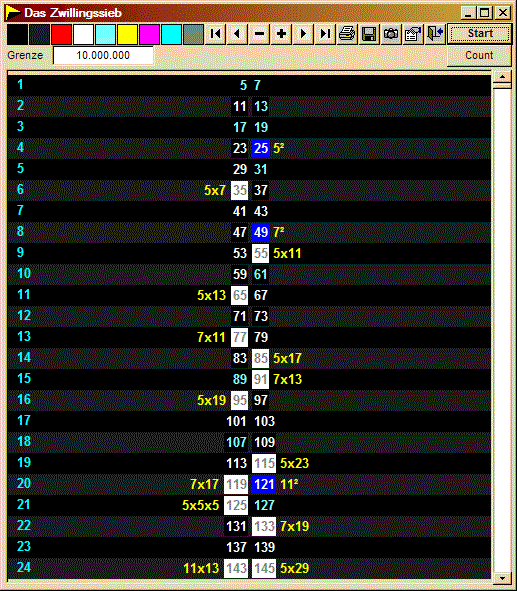This screenshot has width=517, height=591.
Task: Click the minus decrease icon
Action: [259, 34]
